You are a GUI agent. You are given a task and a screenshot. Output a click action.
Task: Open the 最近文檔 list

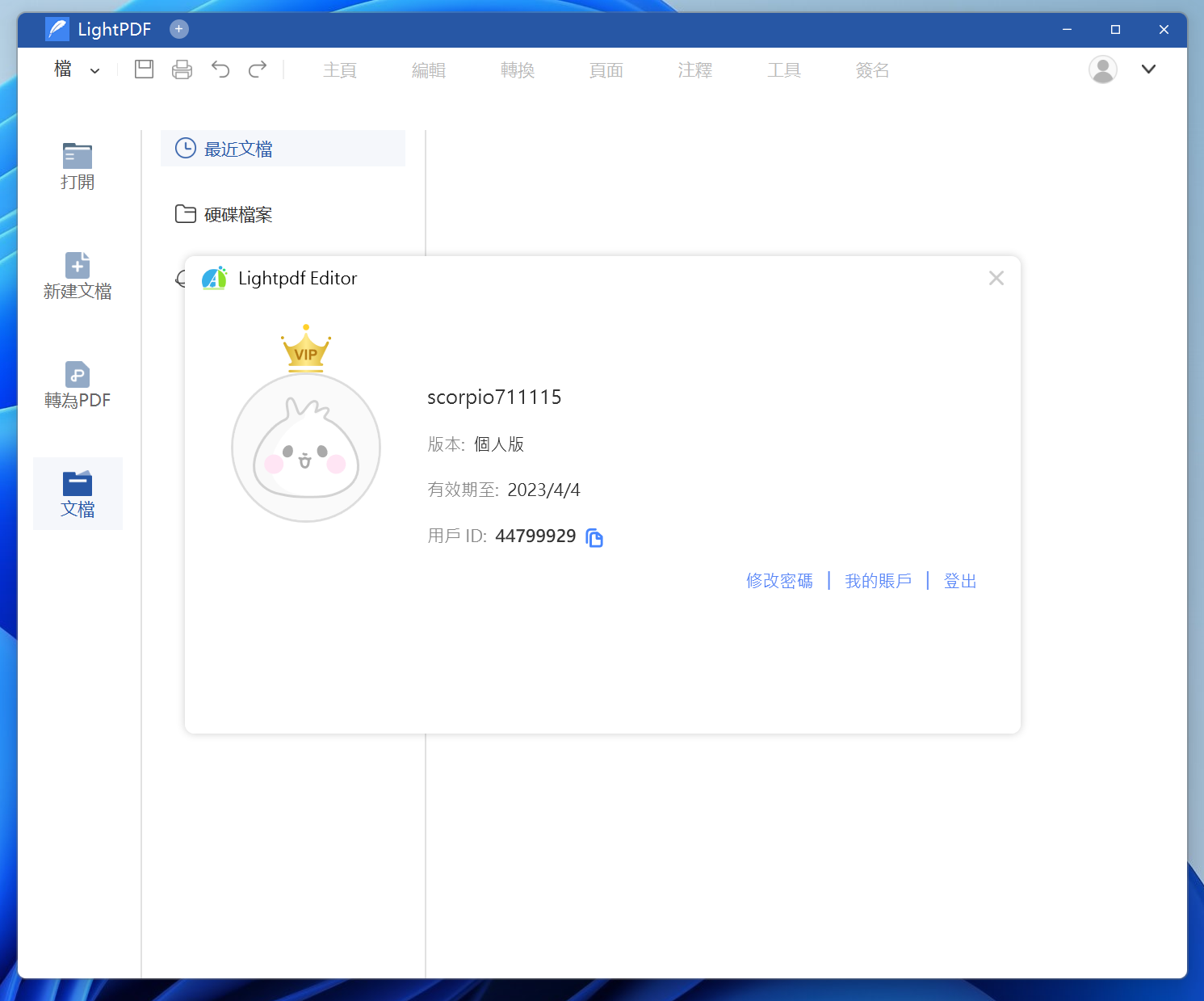click(283, 149)
